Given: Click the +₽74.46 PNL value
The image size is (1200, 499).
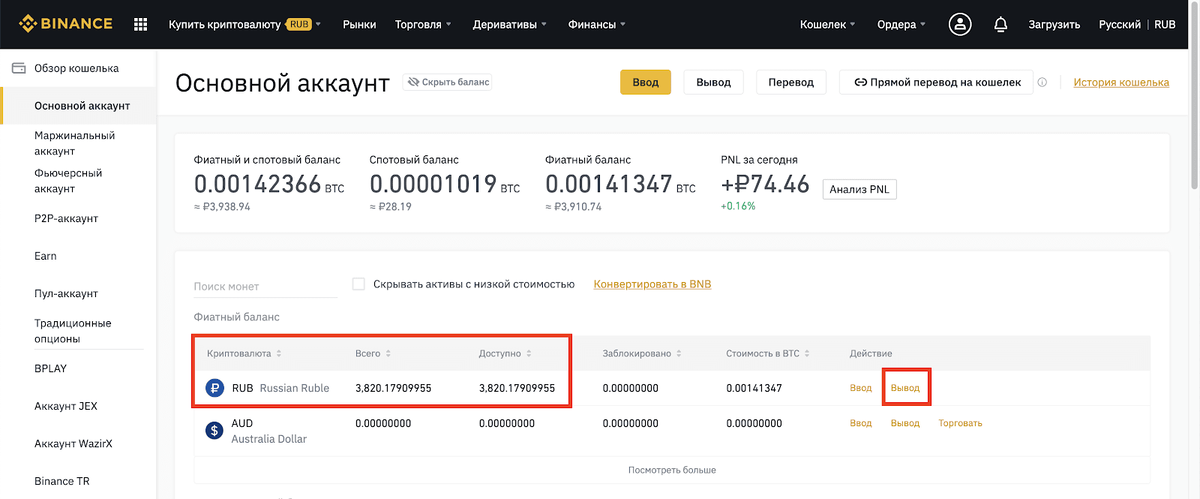Looking at the screenshot, I should coord(765,183).
